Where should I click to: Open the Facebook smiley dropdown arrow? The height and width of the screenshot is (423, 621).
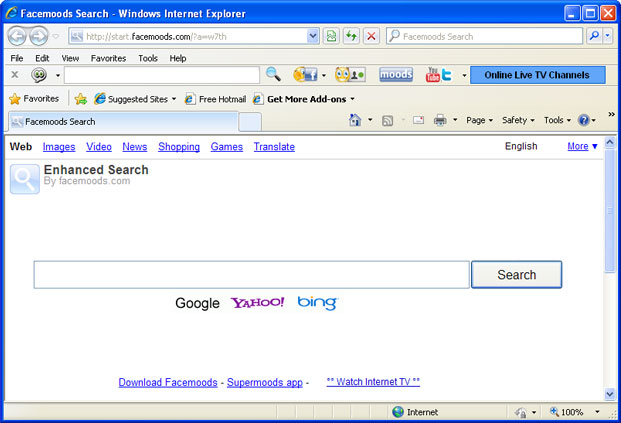(324, 75)
